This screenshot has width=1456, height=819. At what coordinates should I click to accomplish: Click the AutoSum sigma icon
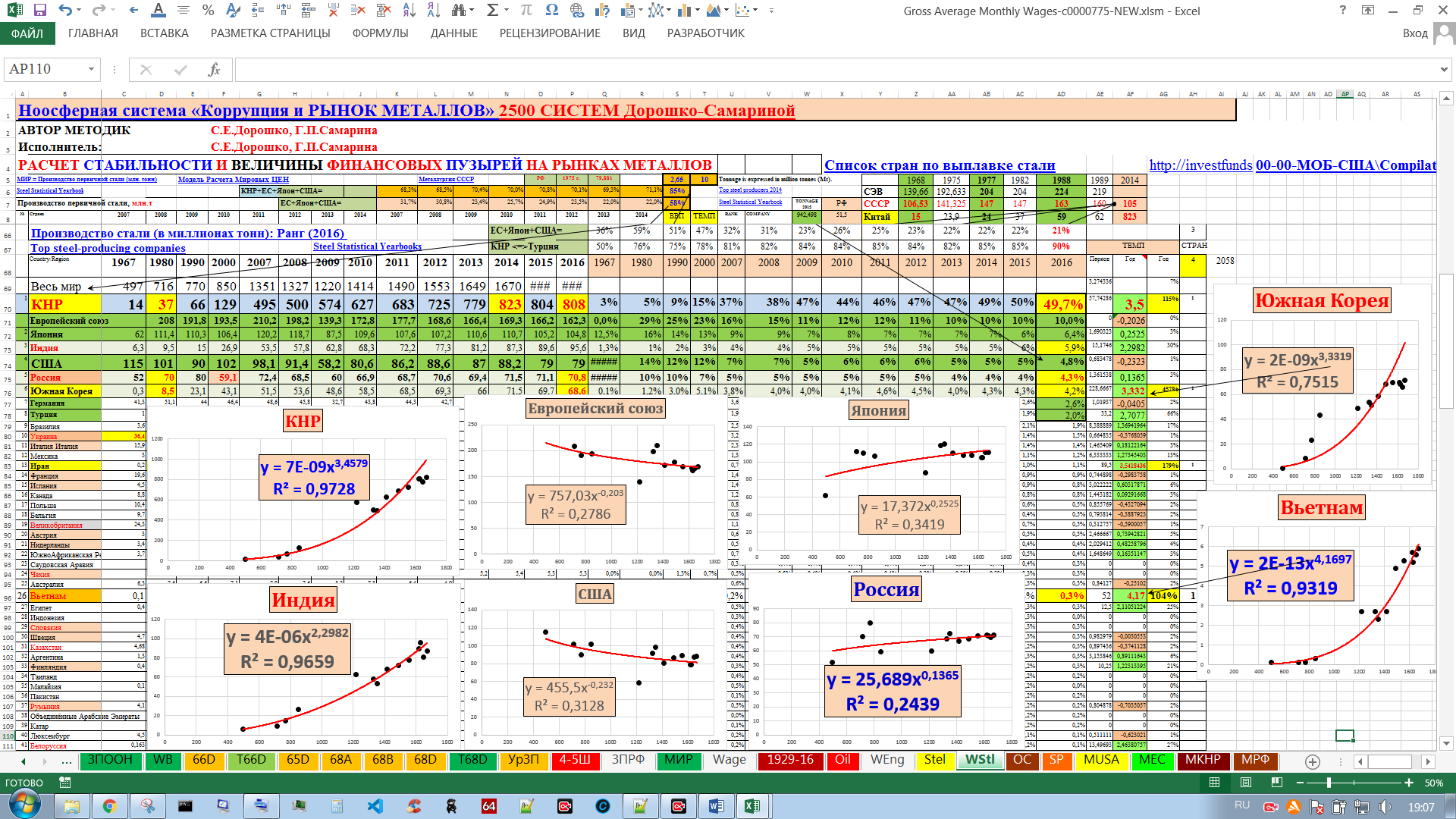pos(493,11)
